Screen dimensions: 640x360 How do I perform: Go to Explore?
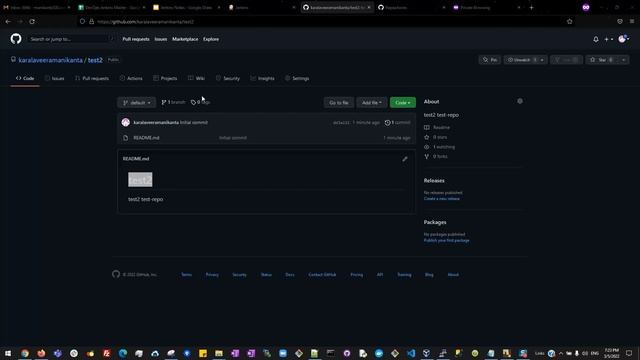pyautogui.click(x=211, y=39)
